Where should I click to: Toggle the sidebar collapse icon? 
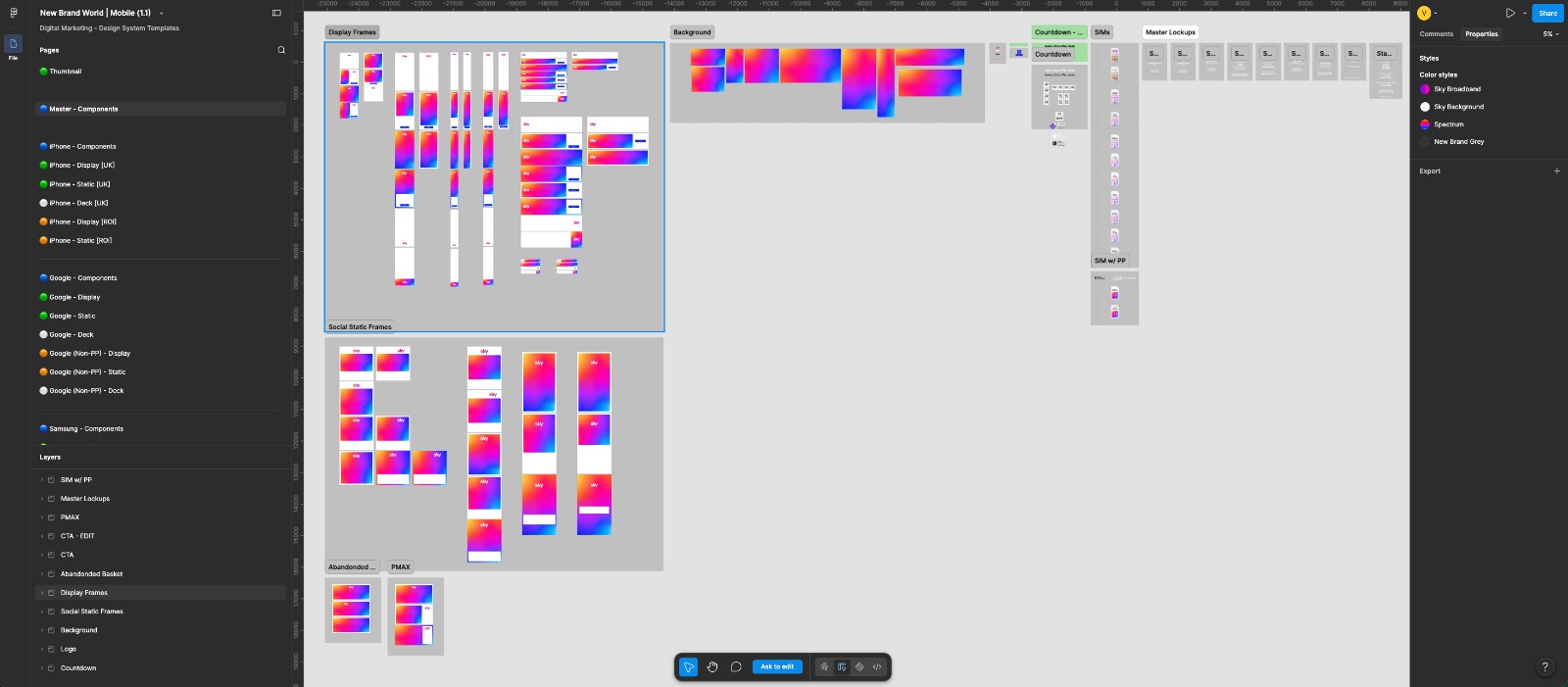(276, 13)
